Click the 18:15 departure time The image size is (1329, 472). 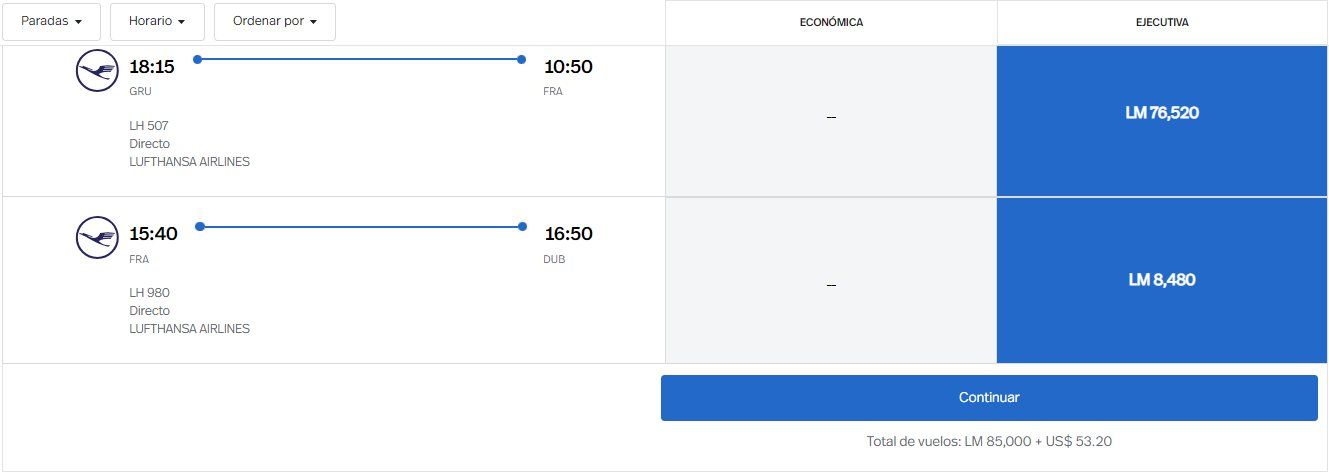(x=152, y=67)
